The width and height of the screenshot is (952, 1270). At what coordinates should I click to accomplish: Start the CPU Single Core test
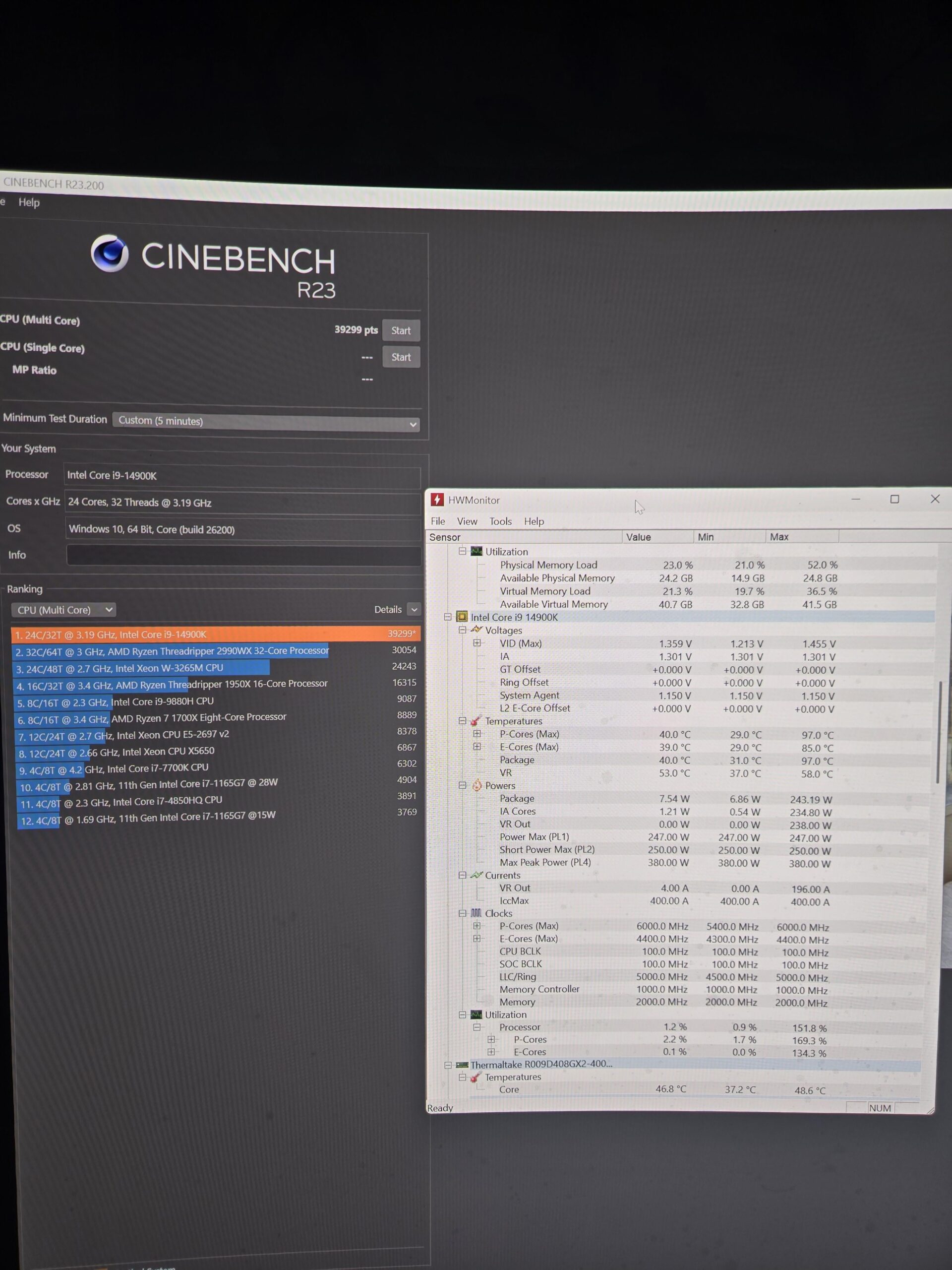[401, 357]
